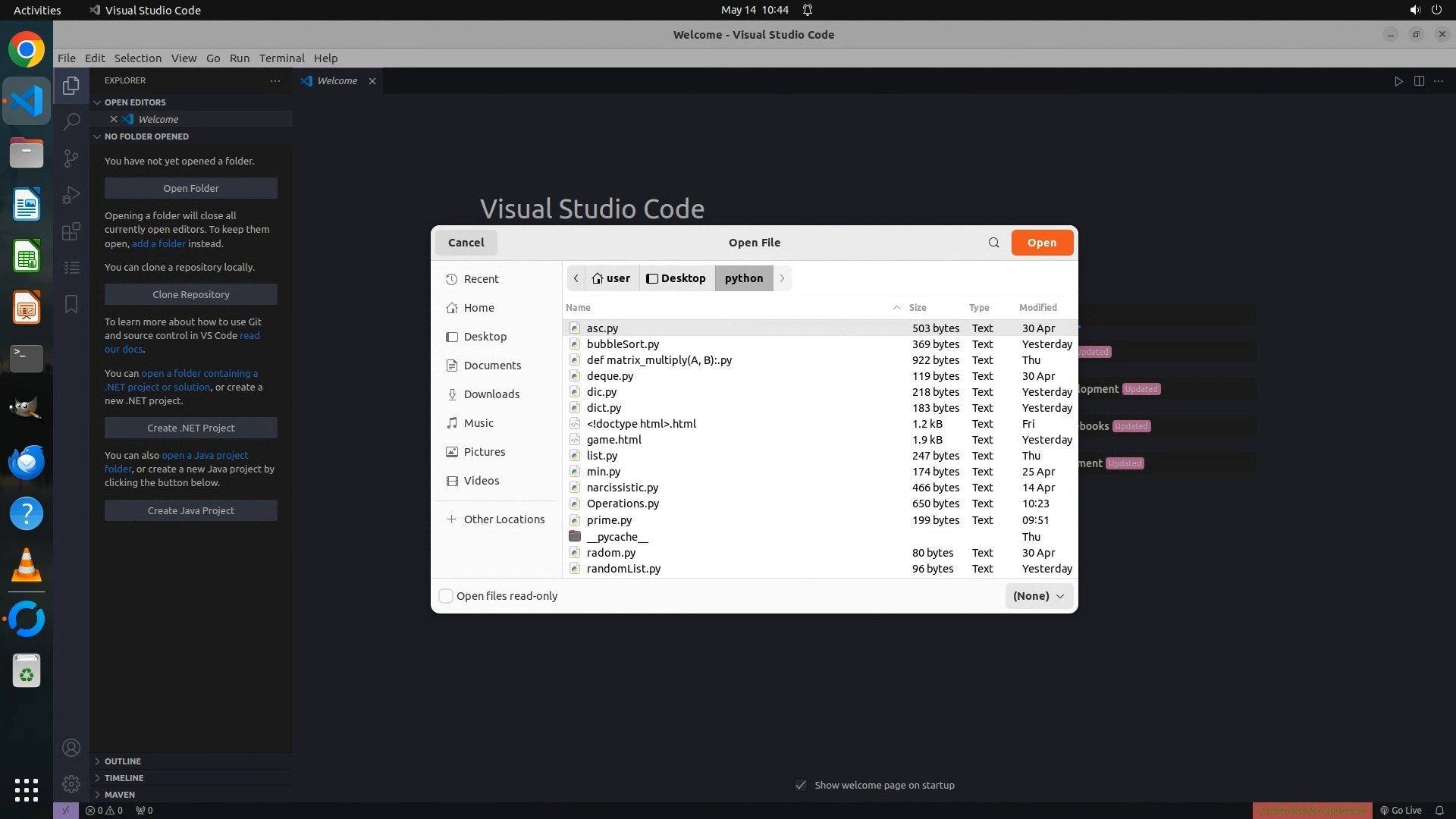Click the Accounts icon in activity bar
The width and height of the screenshot is (1456, 819).
coord(71,748)
